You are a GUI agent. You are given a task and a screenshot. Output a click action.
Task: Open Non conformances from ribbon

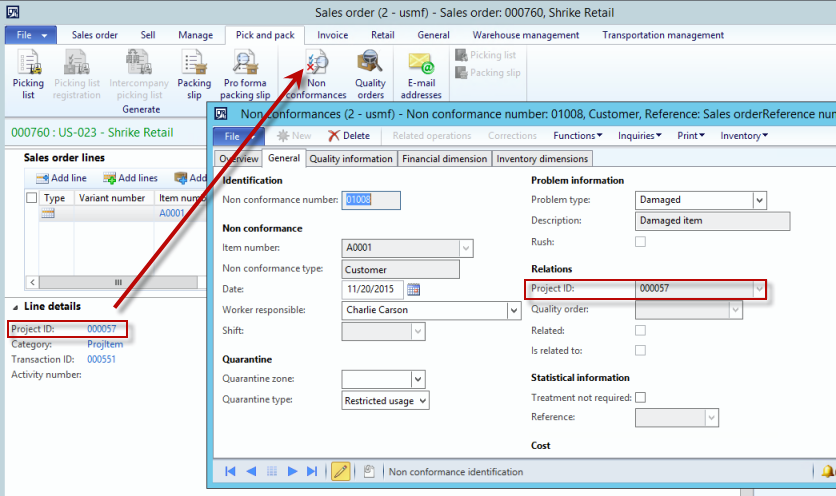pos(316,75)
